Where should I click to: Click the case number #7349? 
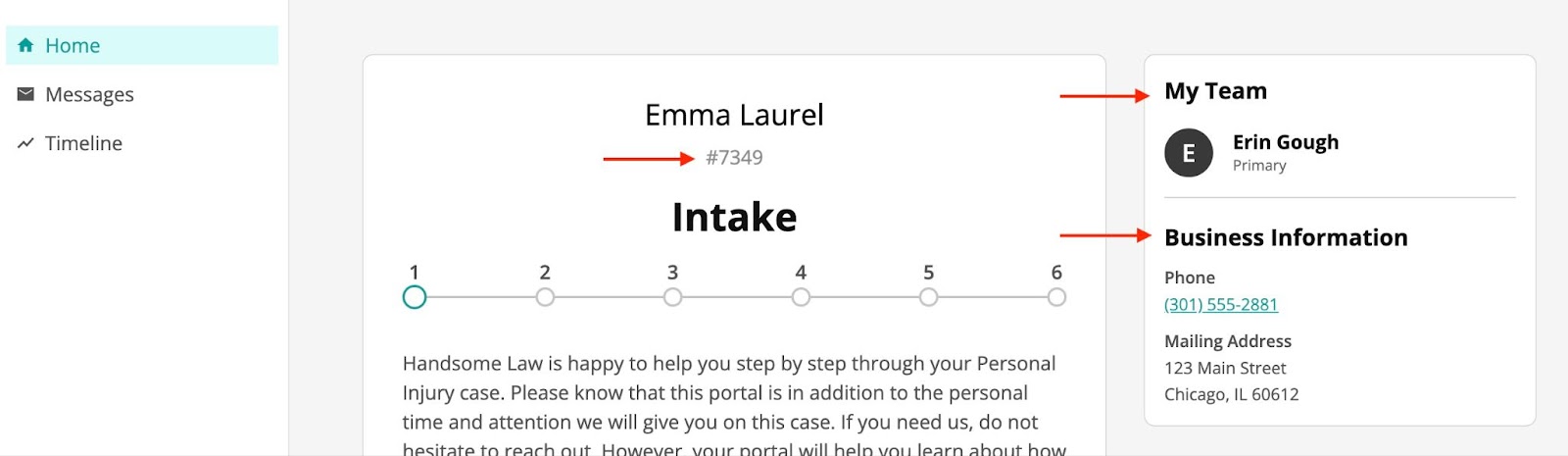pyautogui.click(x=734, y=158)
